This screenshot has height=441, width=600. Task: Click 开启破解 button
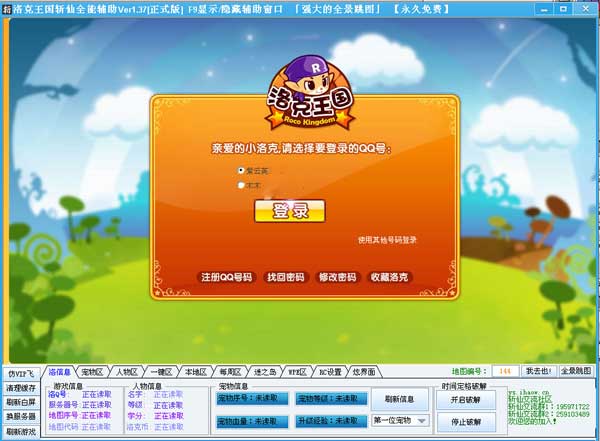pos(465,400)
